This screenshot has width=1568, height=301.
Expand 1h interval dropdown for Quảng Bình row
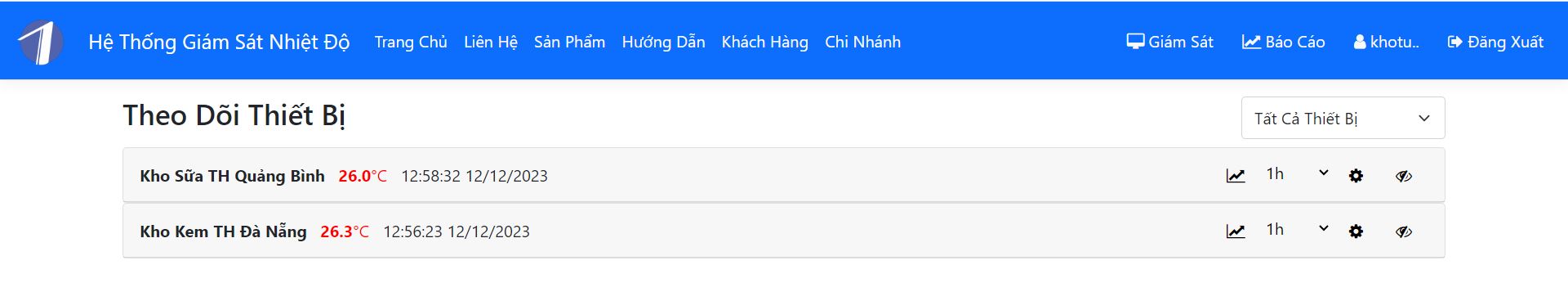(x=1297, y=173)
